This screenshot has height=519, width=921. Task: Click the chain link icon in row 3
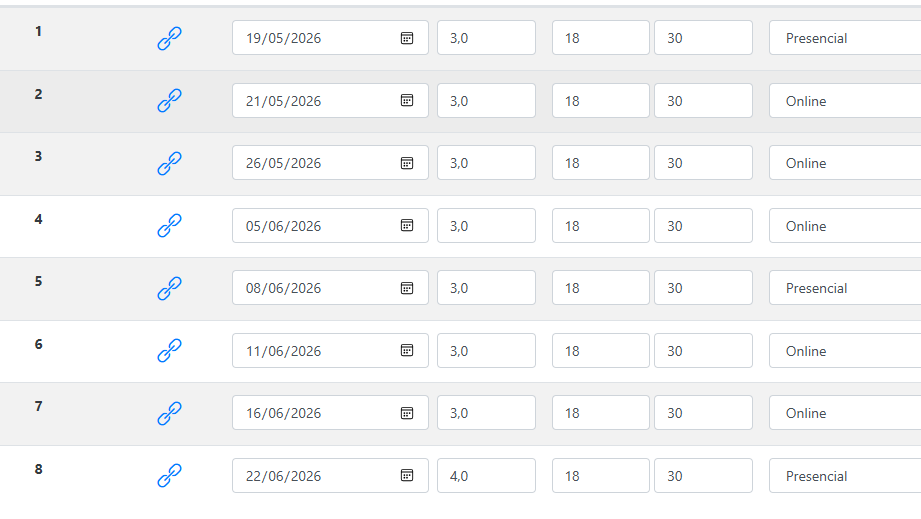(x=169, y=164)
